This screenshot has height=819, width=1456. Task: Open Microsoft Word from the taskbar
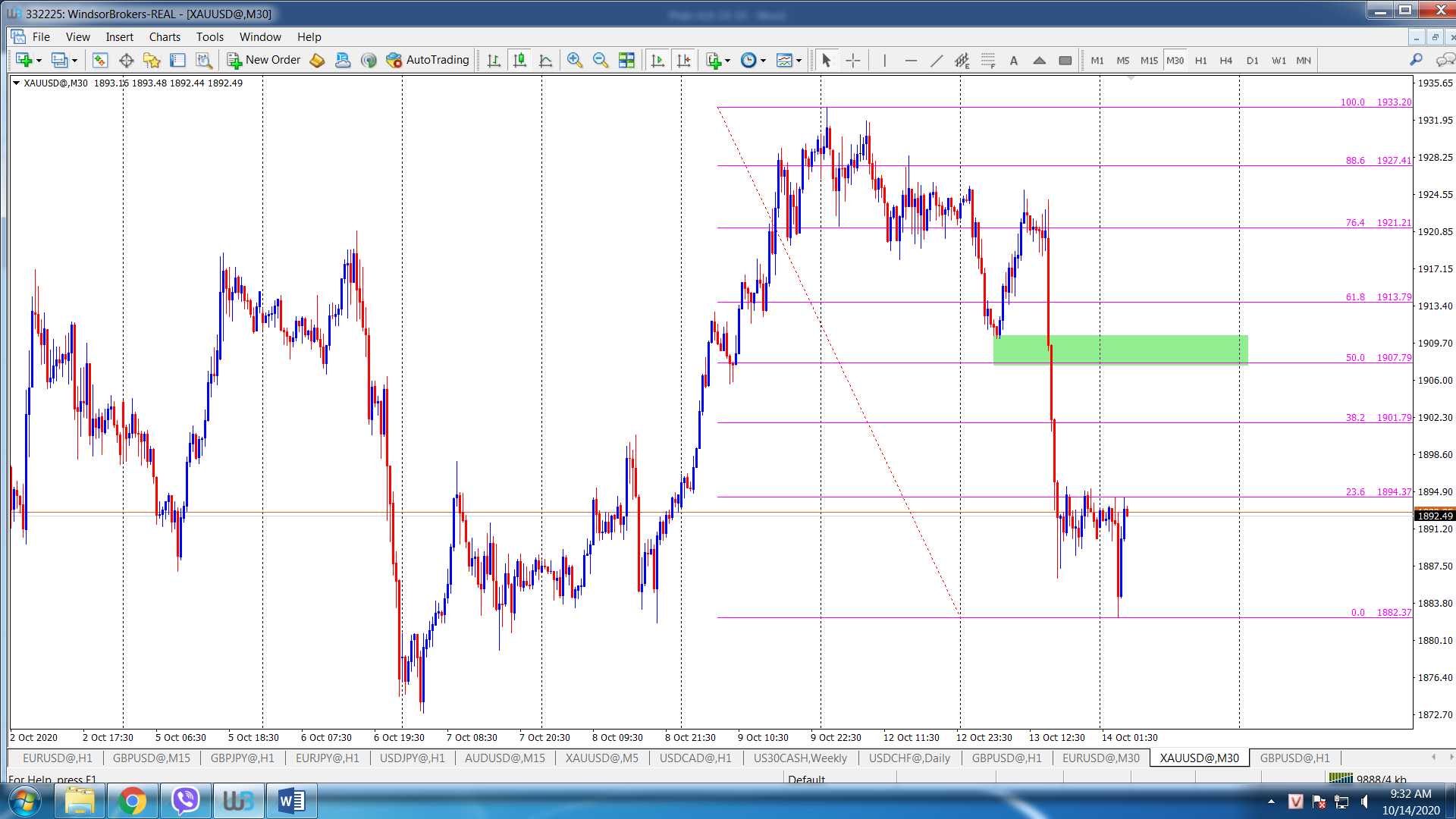pyautogui.click(x=291, y=801)
